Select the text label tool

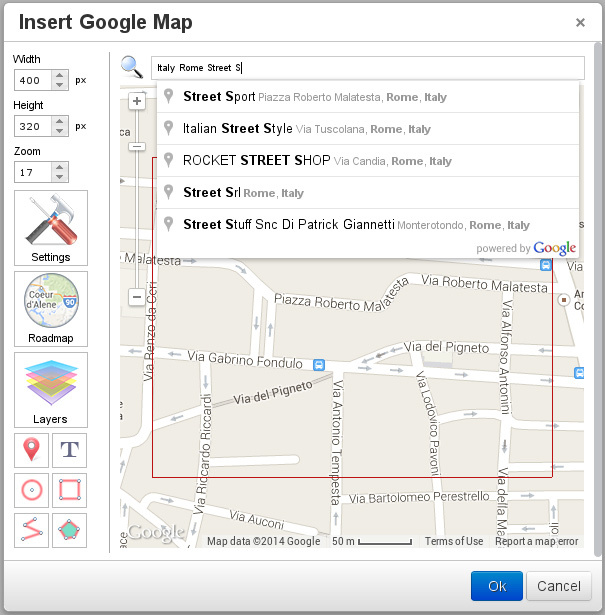[x=70, y=450]
